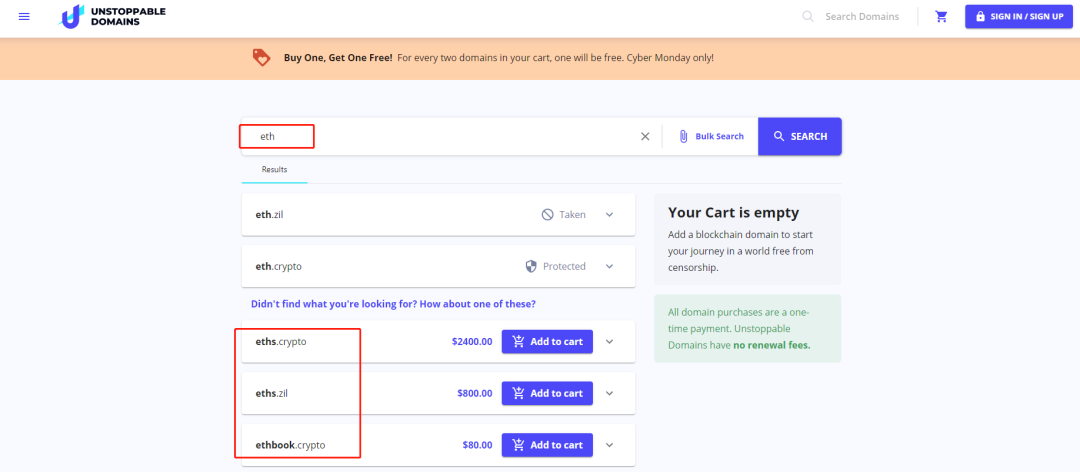Expand the eths.zil result row
Viewport: 1080px width, 472px height.
tap(609, 393)
